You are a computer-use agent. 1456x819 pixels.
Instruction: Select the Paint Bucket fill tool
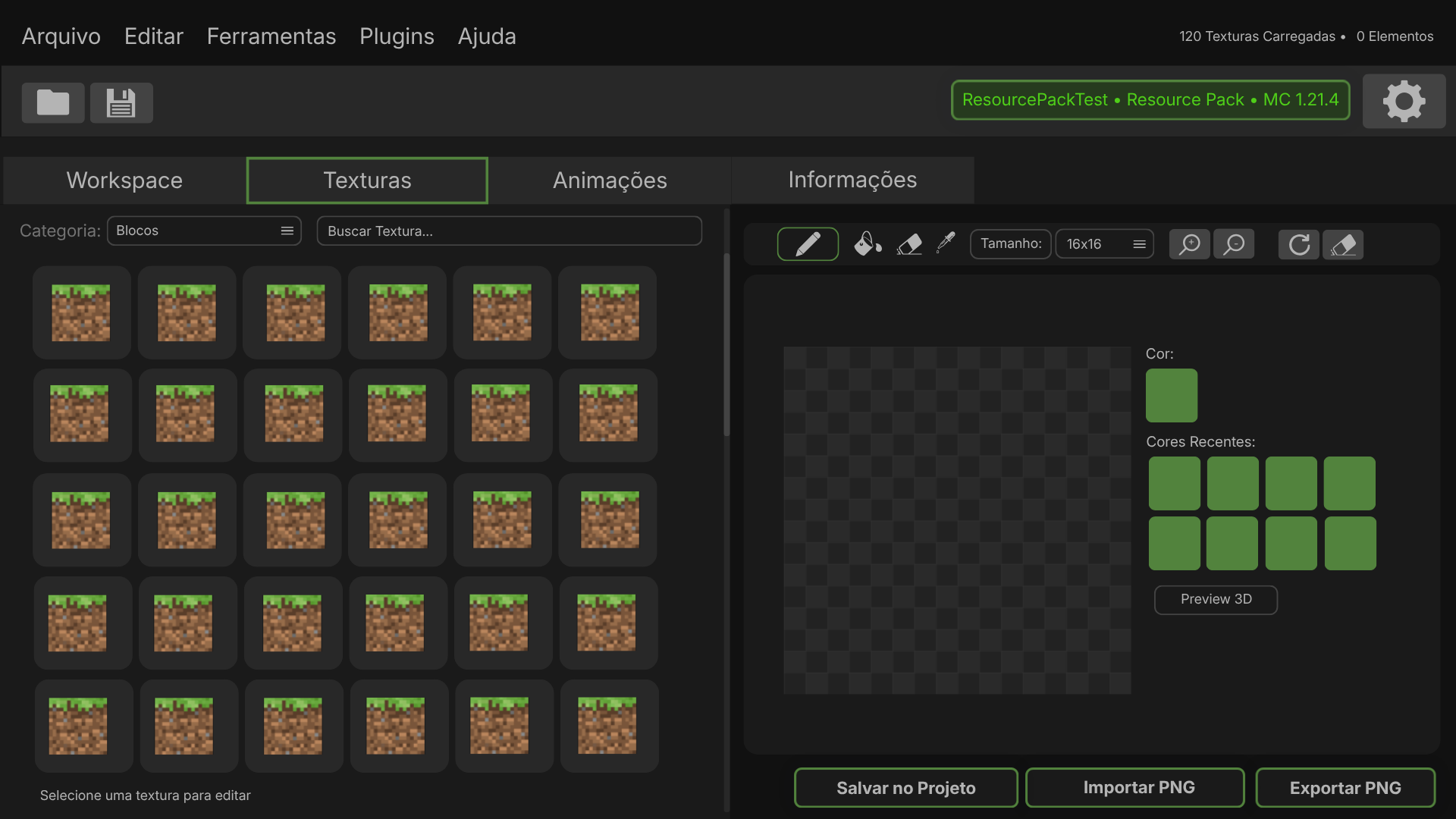coord(867,243)
